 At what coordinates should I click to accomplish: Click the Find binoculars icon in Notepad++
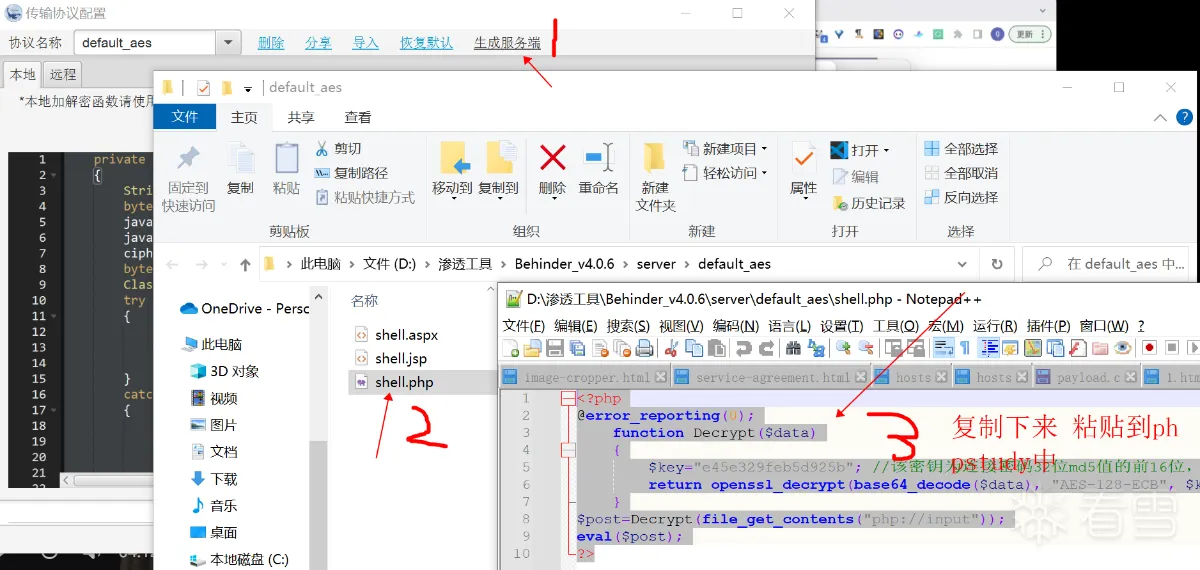(793, 348)
